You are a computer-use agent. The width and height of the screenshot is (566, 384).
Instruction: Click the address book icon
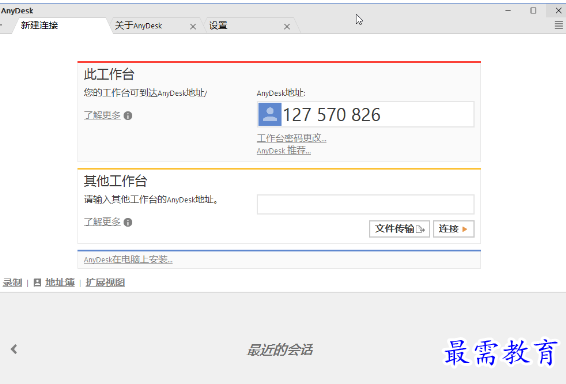point(37,282)
